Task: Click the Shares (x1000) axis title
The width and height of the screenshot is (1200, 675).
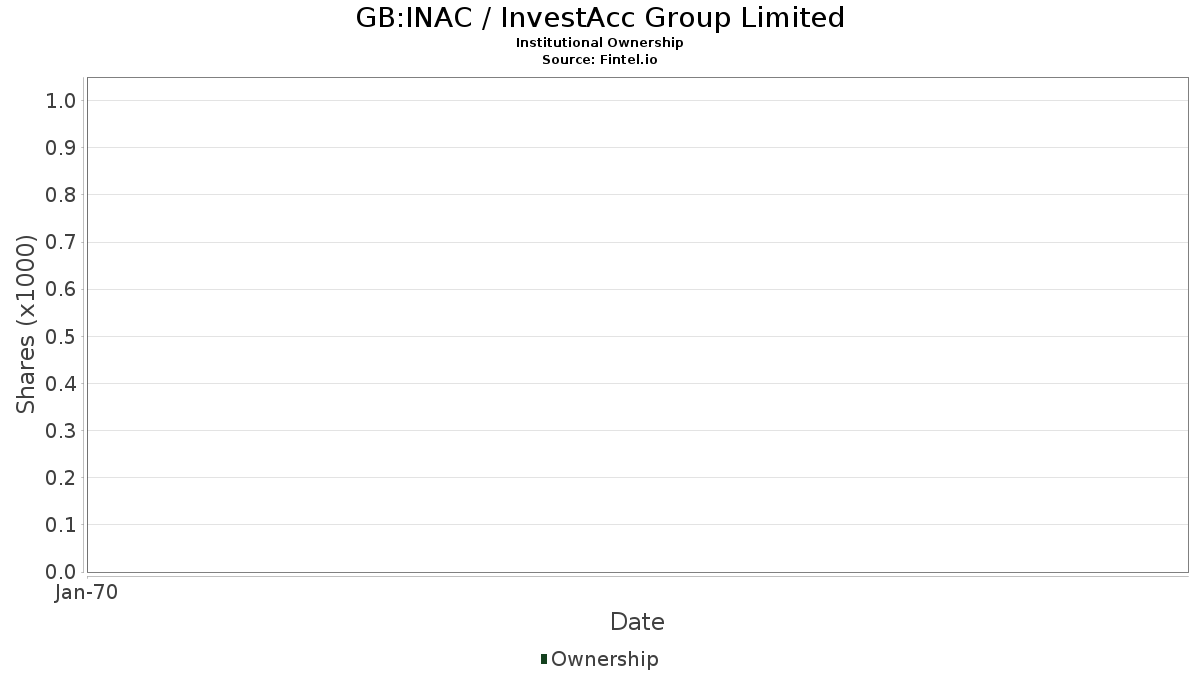Action: tap(27, 324)
